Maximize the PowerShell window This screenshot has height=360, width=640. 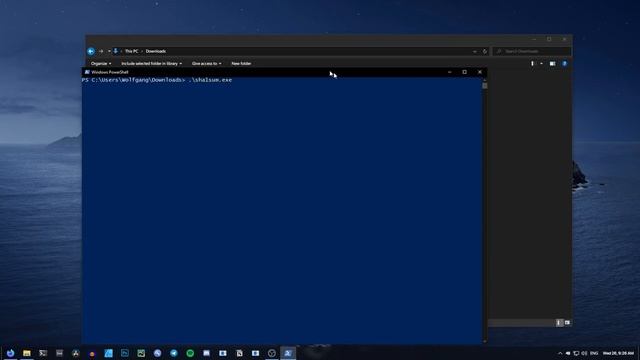pyautogui.click(x=464, y=72)
